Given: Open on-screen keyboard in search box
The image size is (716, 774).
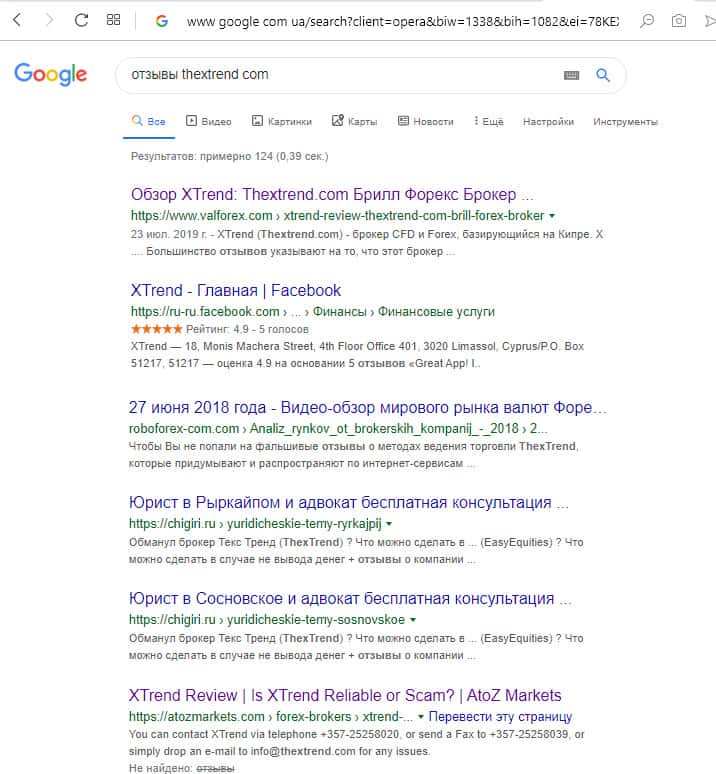Looking at the screenshot, I should pyautogui.click(x=572, y=75).
